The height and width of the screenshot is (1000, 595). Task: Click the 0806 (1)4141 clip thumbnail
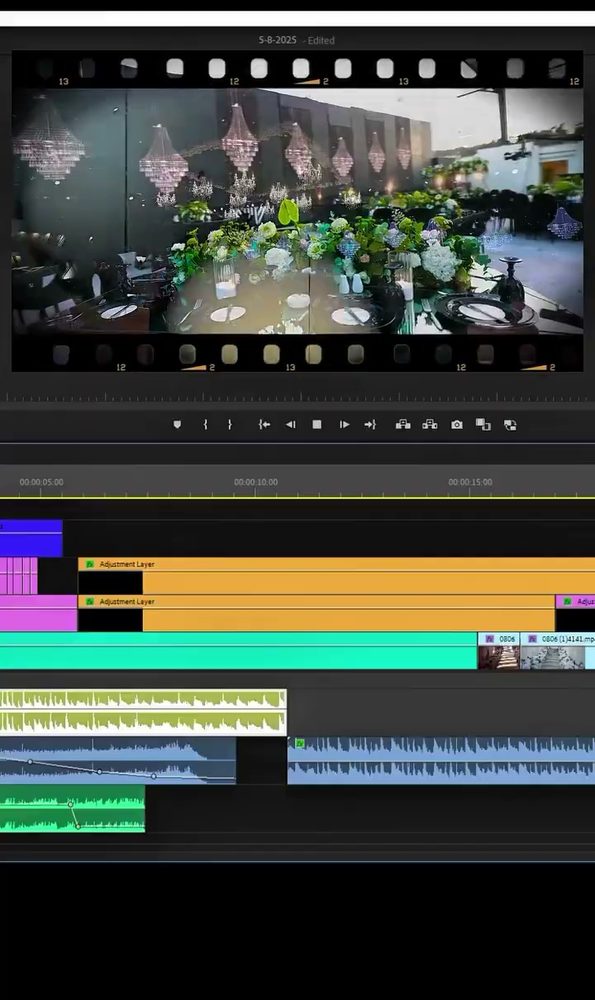point(553,658)
